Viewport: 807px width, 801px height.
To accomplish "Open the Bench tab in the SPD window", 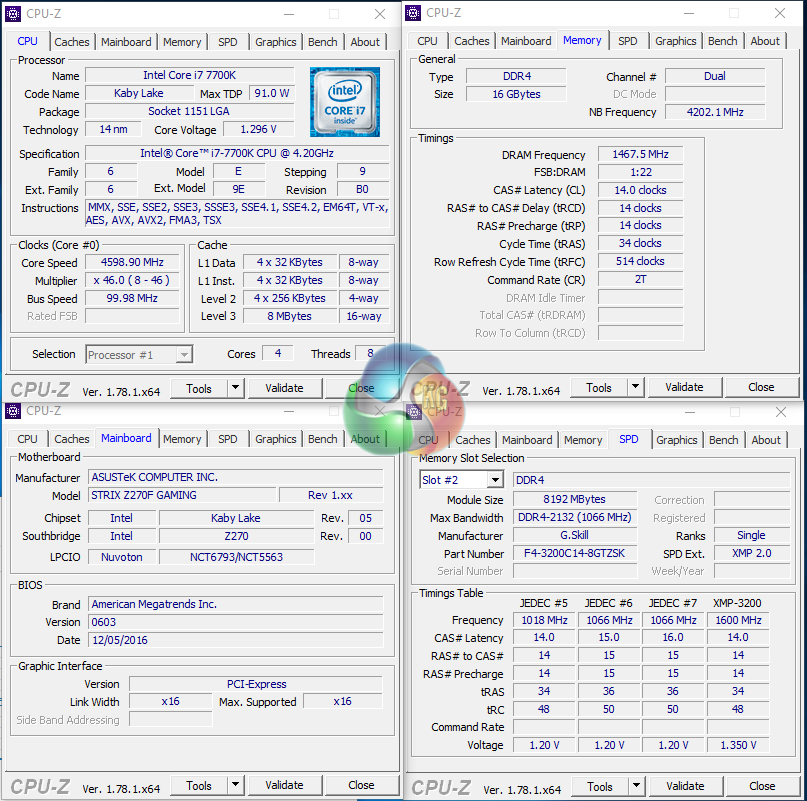I will click(x=723, y=440).
